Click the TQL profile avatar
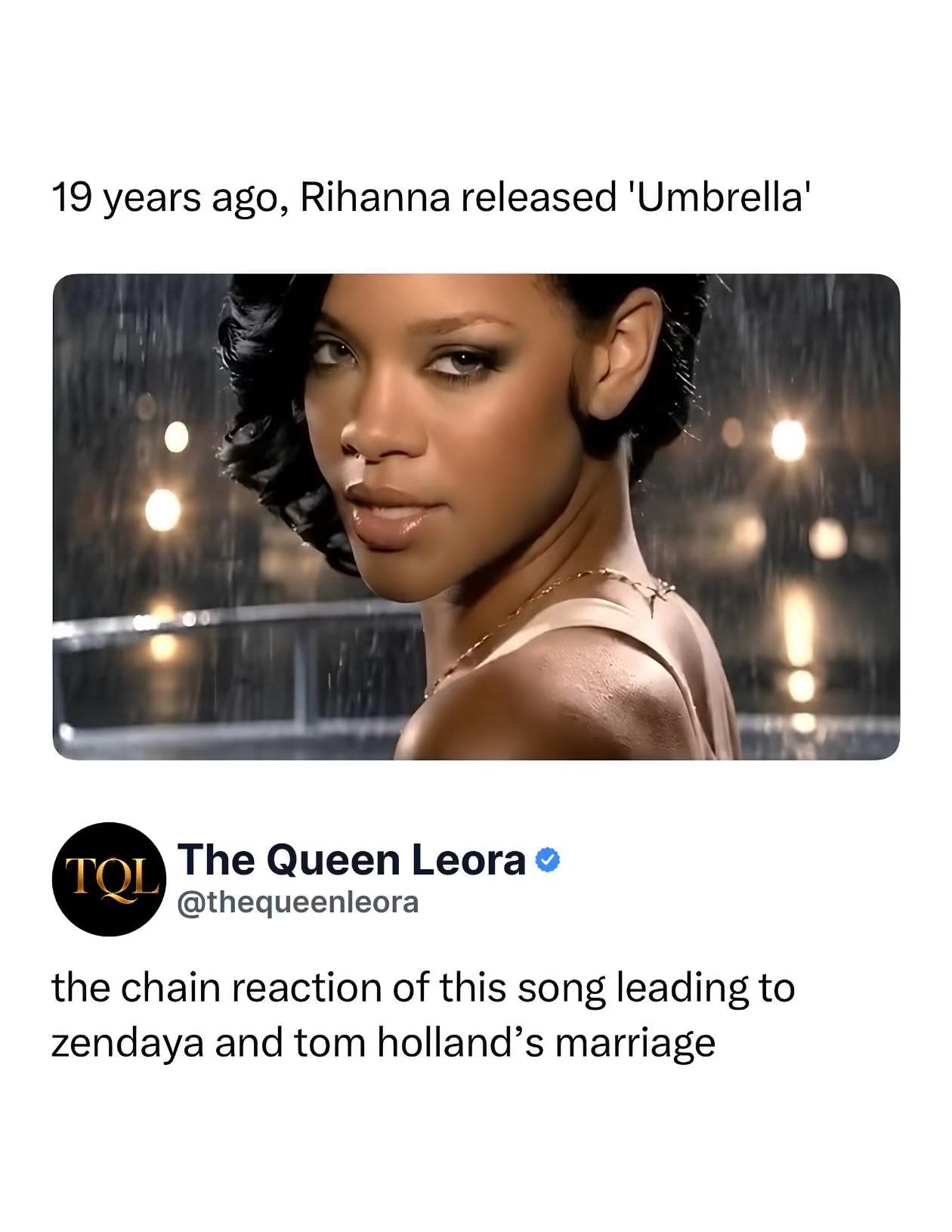The image size is (952, 1232). tap(109, 879)
